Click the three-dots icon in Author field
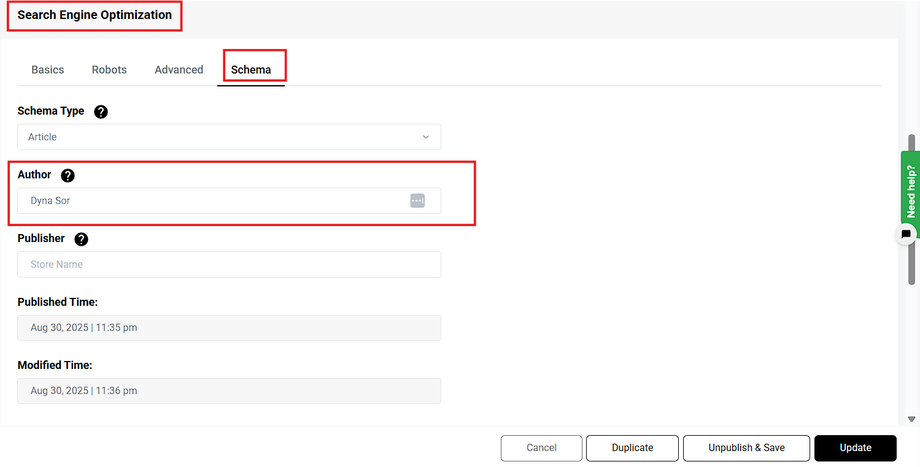The width and height of the screenshot is (920, 467). coord(417,201)
